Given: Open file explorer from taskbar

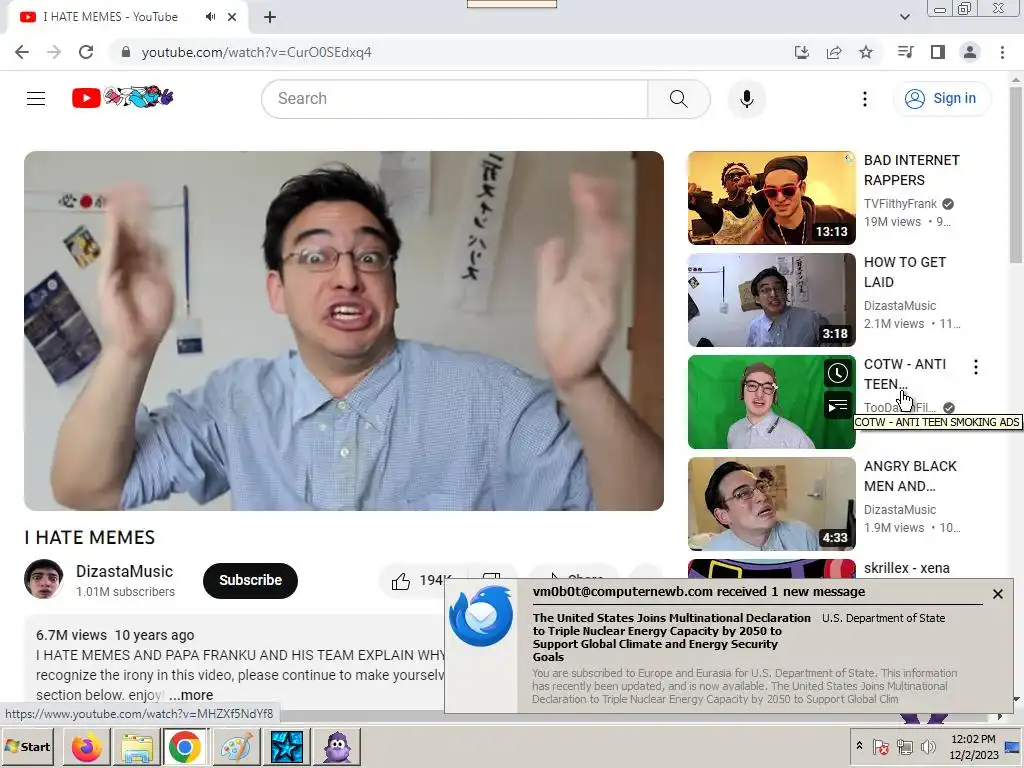Looking at the screenshot, I should point(136,746).
